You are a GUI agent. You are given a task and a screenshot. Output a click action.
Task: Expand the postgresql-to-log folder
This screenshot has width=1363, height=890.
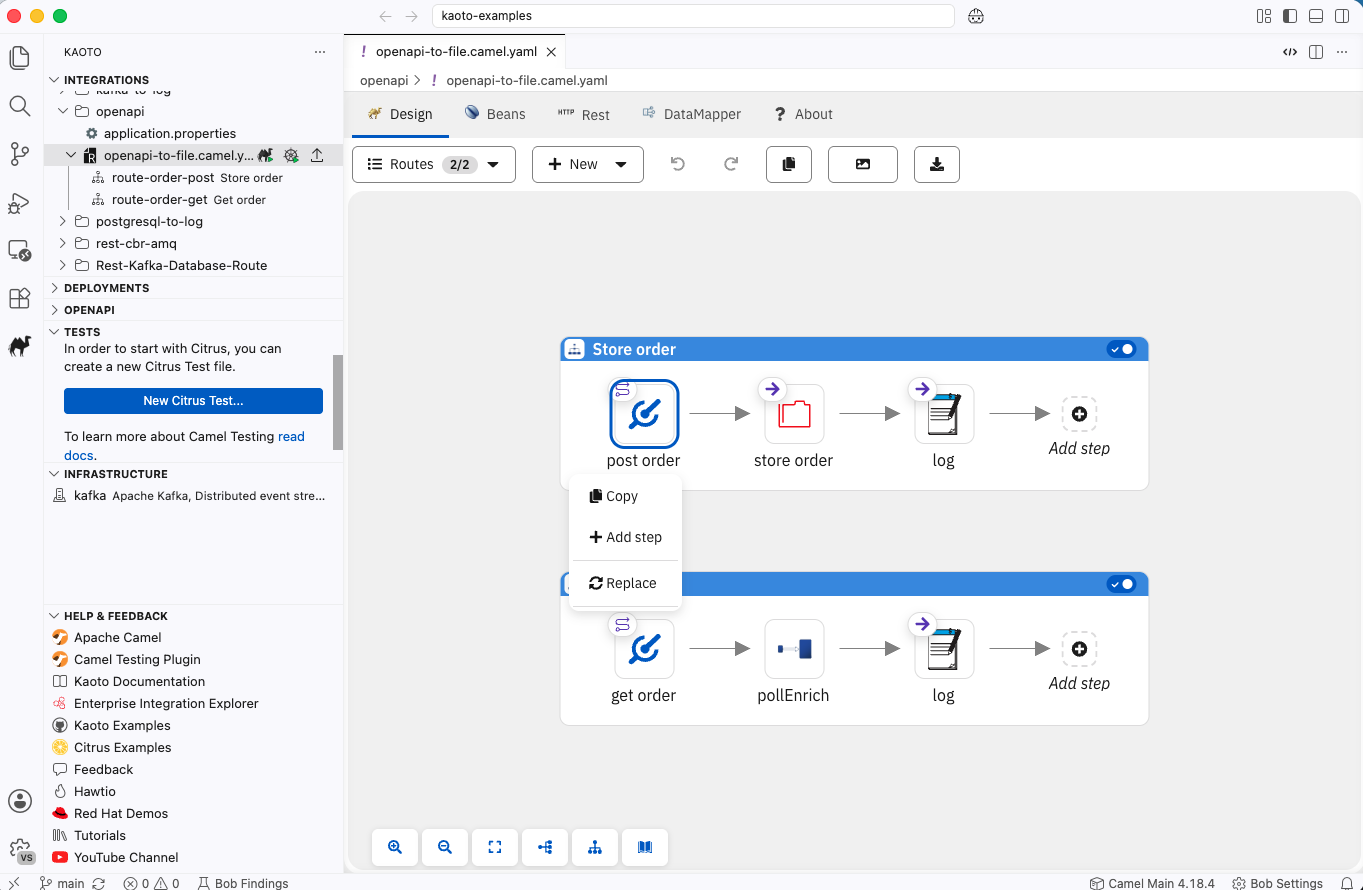click(x=63, y=221)
